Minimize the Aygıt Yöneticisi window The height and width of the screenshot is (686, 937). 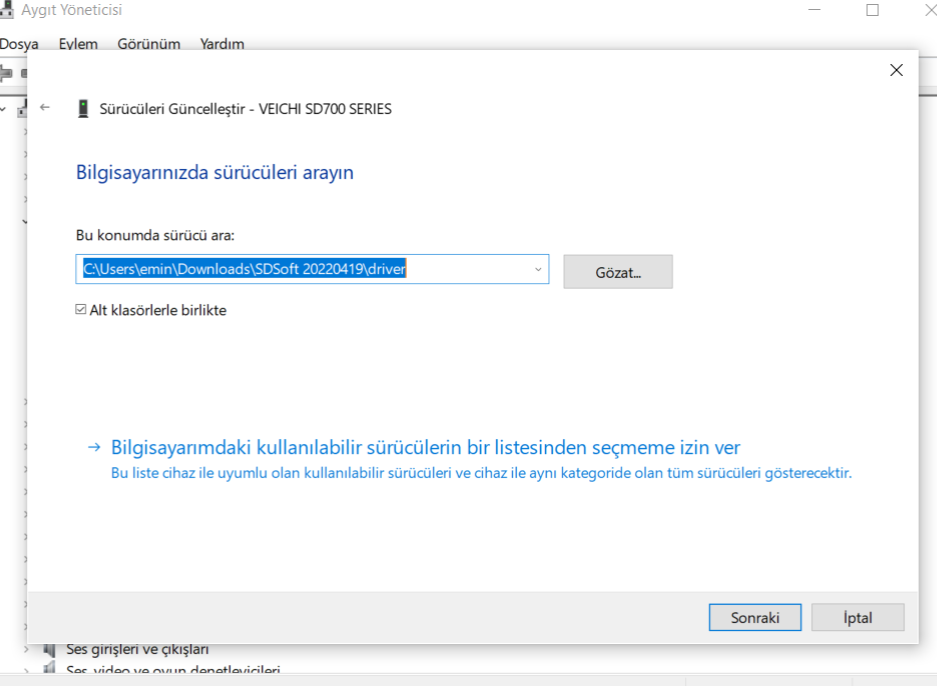pyautogui.click(x=817, y=10)
